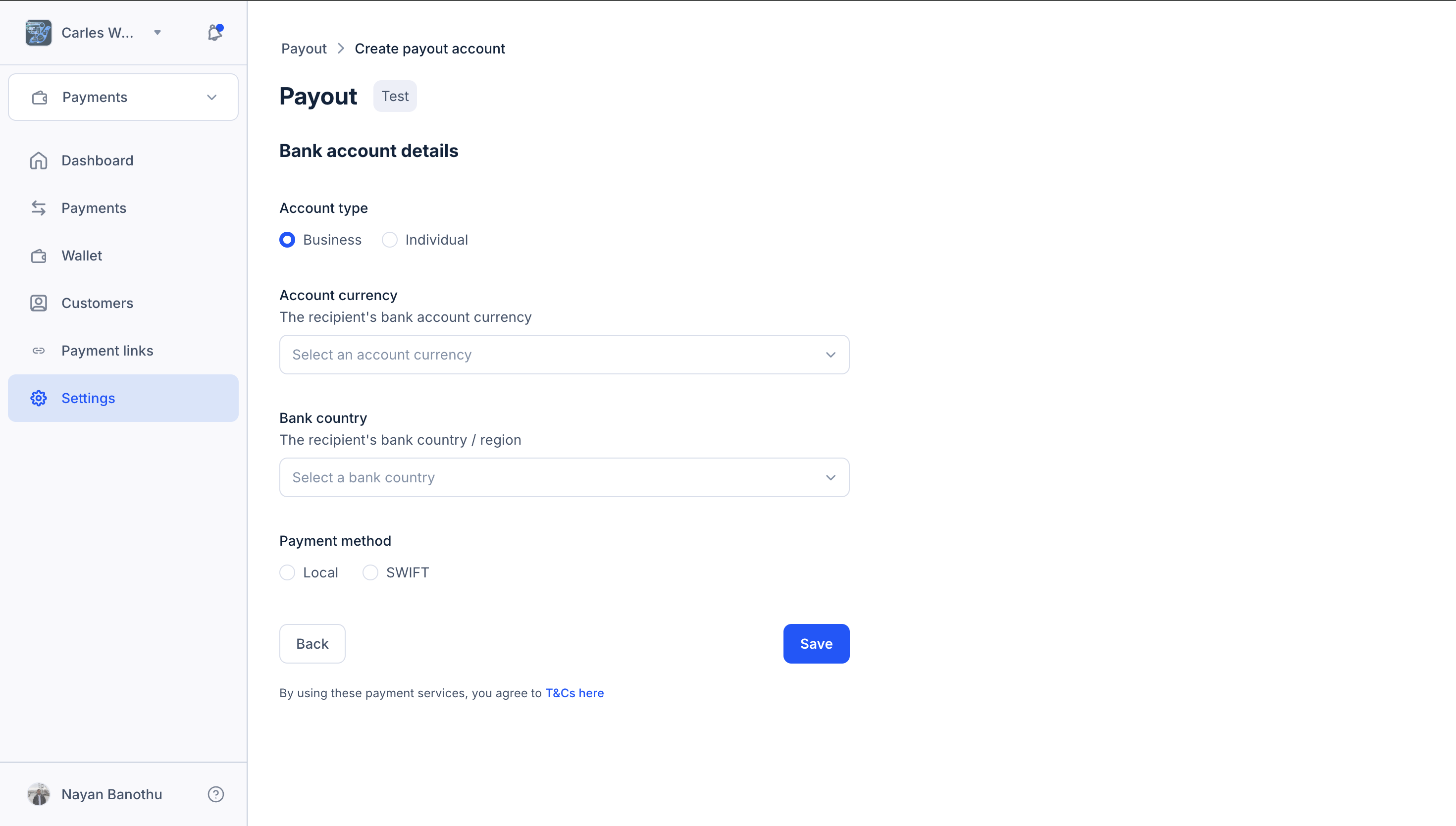Viewport: 1456px width, 826px height.
Task: Click the Wallet icon in sidebar
Action: (39, 256)
